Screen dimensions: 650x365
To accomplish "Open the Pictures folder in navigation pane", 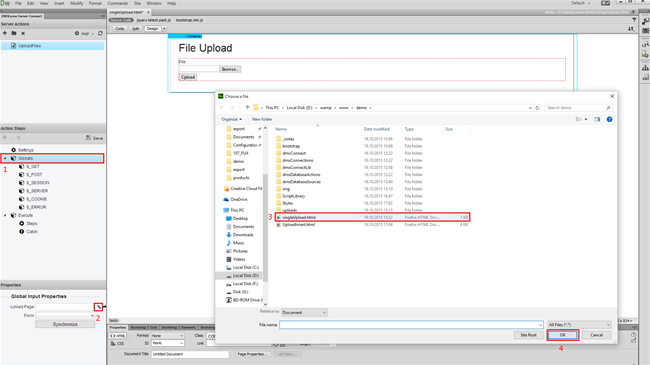I will click(x=237, y=251).
